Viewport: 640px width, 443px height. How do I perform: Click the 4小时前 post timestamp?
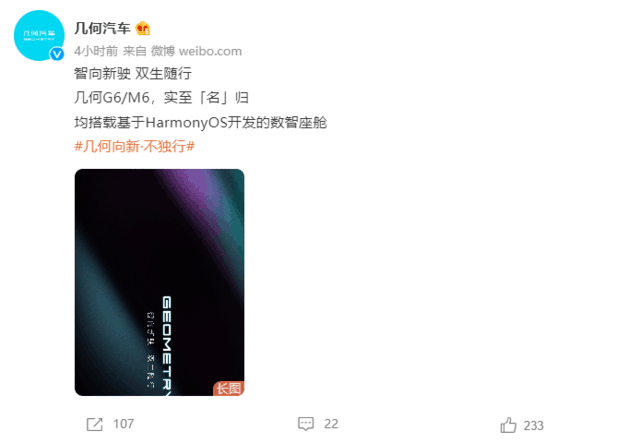coord(96,51)
